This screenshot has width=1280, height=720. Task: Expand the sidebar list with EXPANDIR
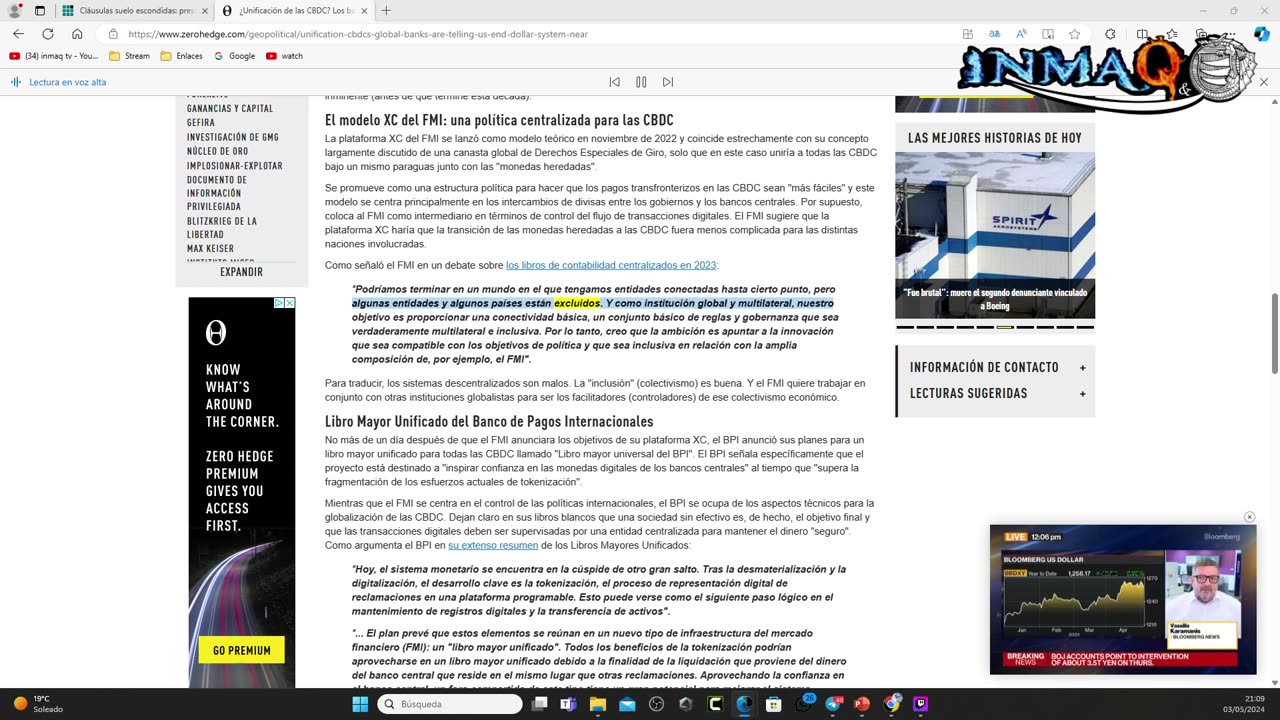(x=241, y=272)
